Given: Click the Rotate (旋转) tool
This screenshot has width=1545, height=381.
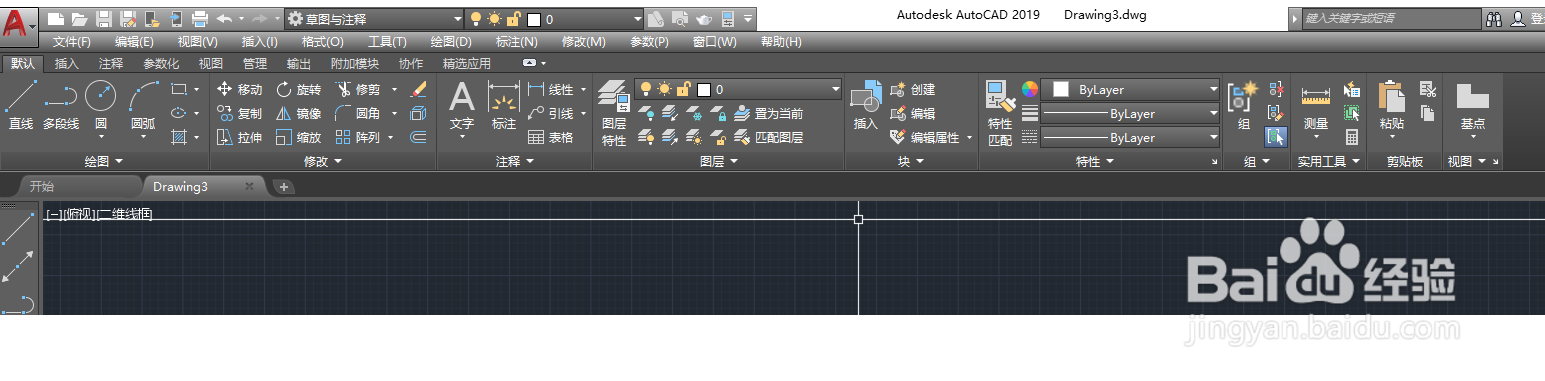Looking at the screenshot, I should coord(298,89).
